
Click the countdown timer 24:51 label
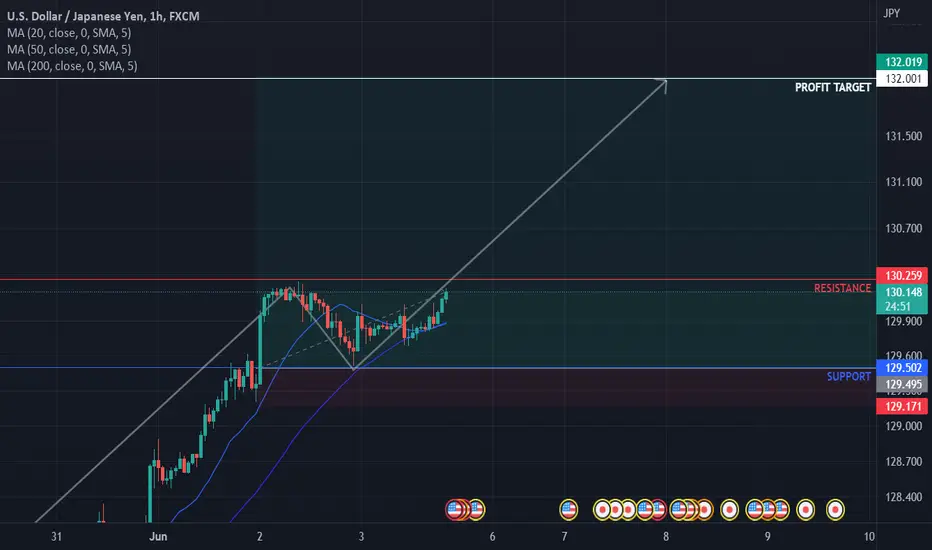click(898, 306)
